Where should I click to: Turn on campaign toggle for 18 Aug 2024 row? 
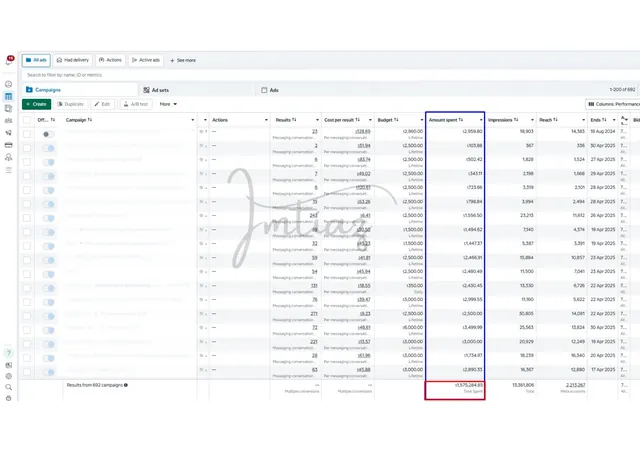pos(48,134)
